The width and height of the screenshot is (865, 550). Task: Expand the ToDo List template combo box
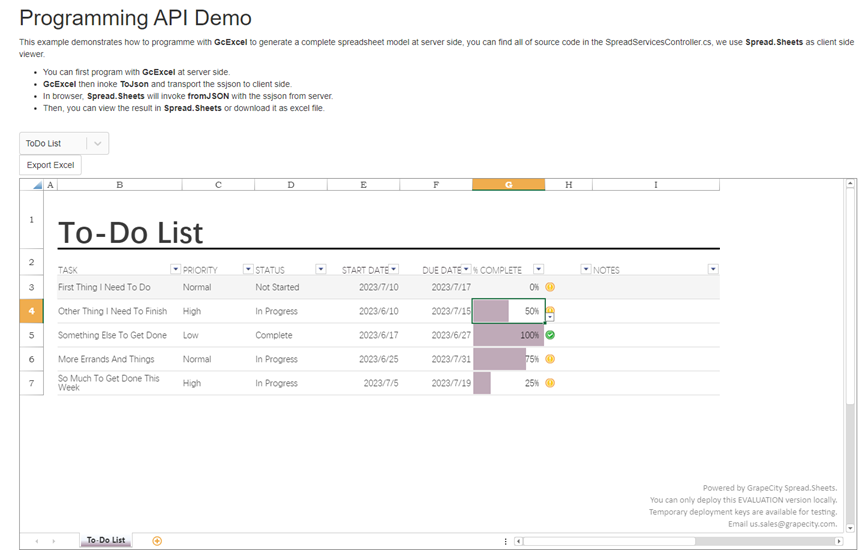[x=98, y=143]
